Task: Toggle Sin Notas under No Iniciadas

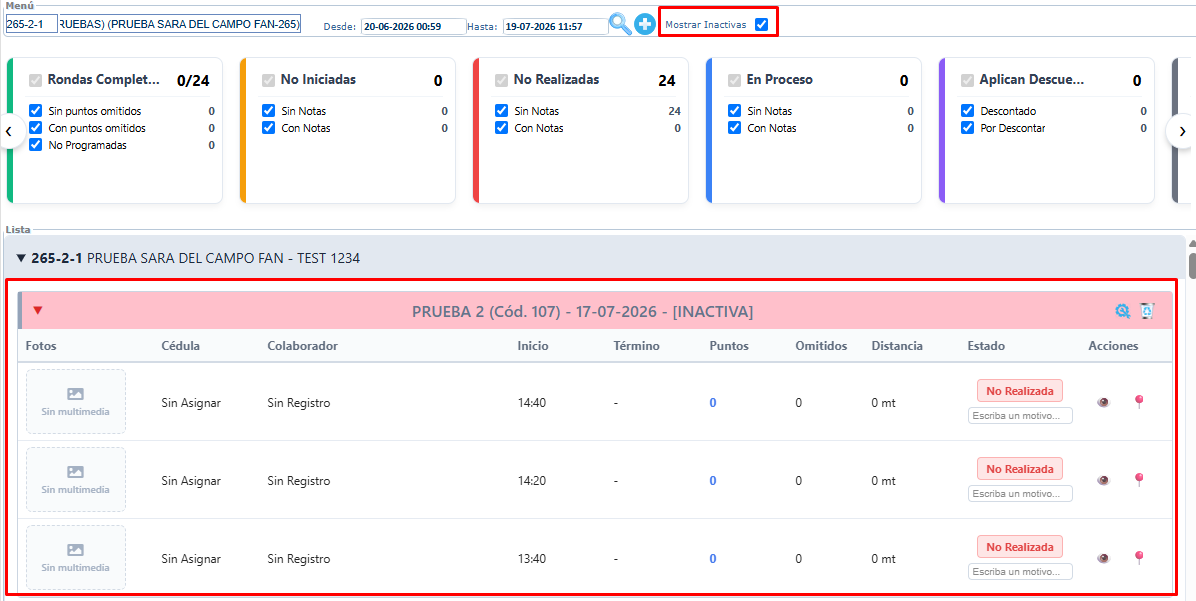Action: [x=268, y=111]
